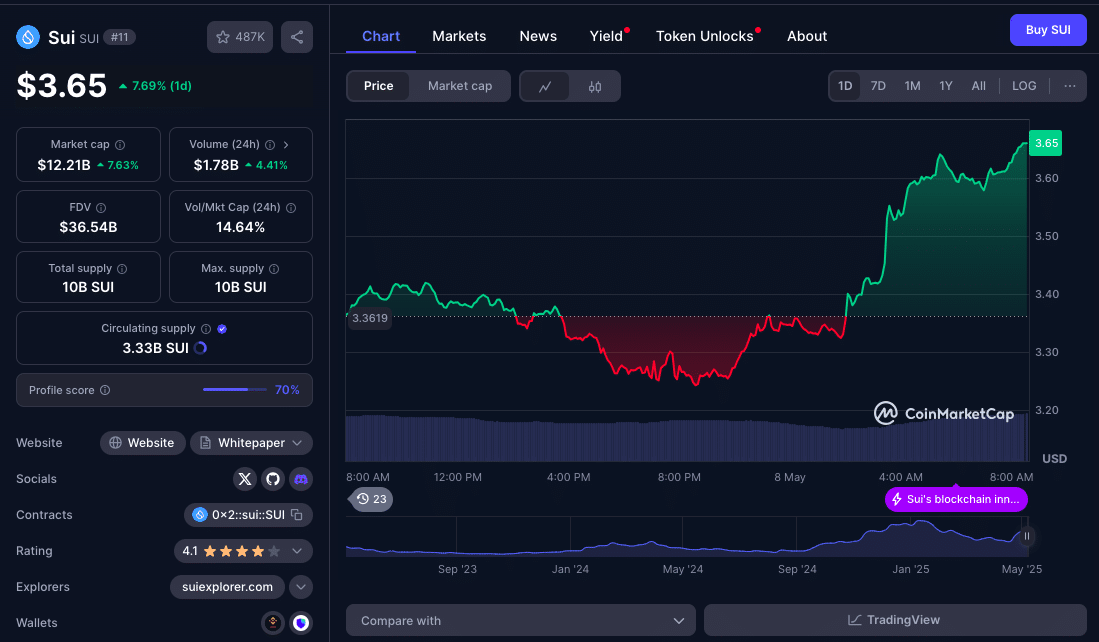1099x642 pixels.
Task: Click the $36.54B FDV value
Action: click(x=88, y=227)
